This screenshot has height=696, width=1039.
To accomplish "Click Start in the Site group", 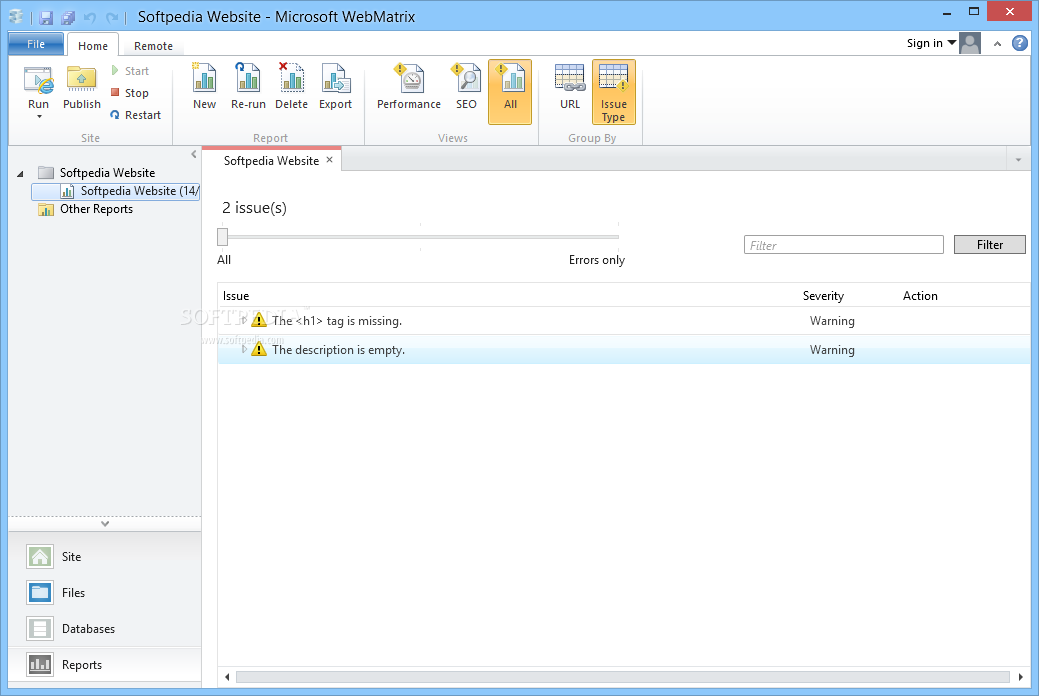I will [131, 71].
